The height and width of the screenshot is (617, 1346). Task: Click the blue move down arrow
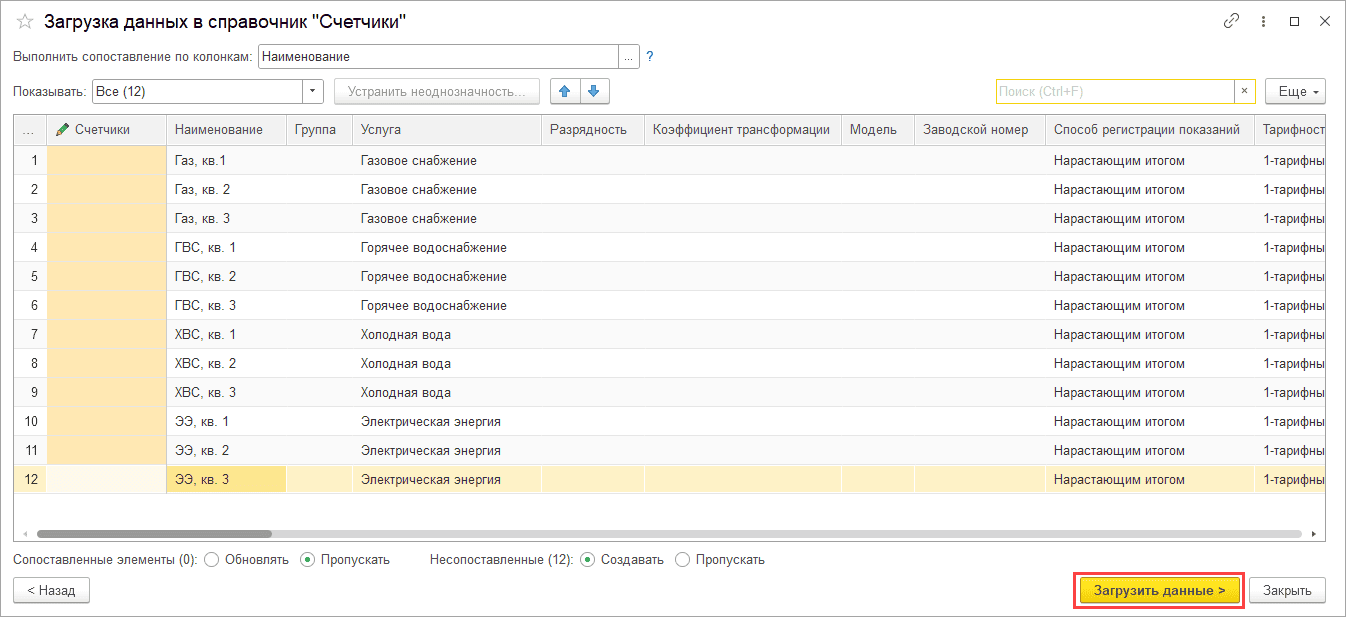[x=594, y=92]
